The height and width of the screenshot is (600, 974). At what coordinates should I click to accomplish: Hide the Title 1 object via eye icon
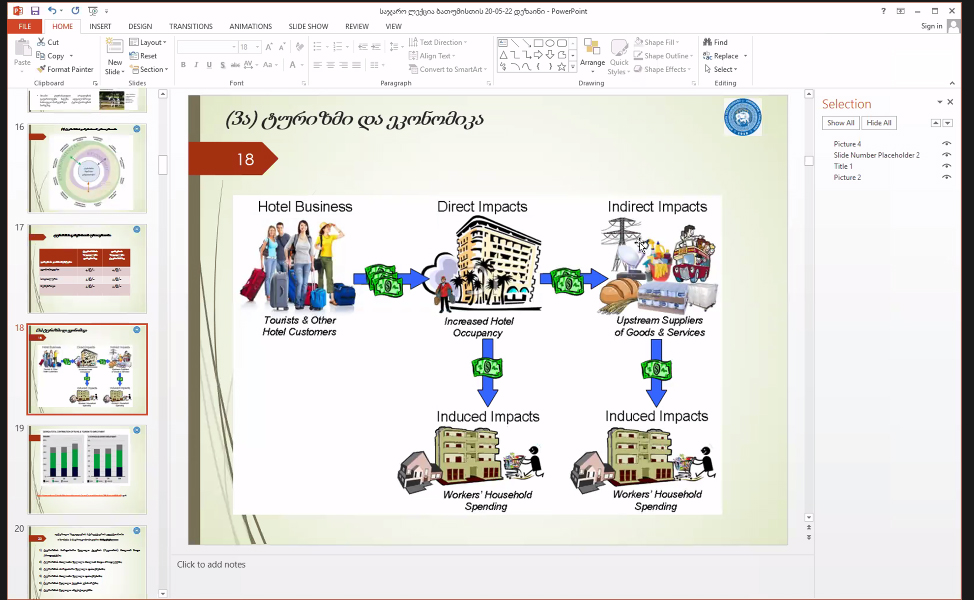tap(946, 166)
